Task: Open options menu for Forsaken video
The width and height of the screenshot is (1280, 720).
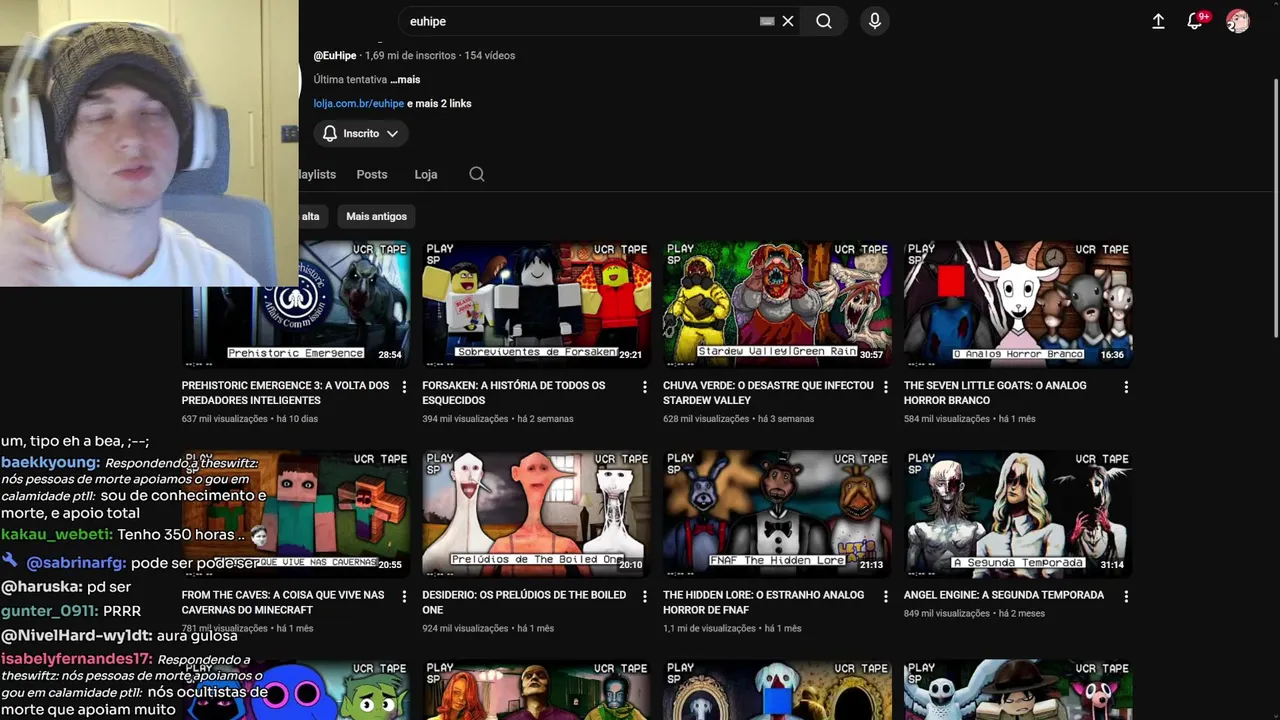Action: 645,387
